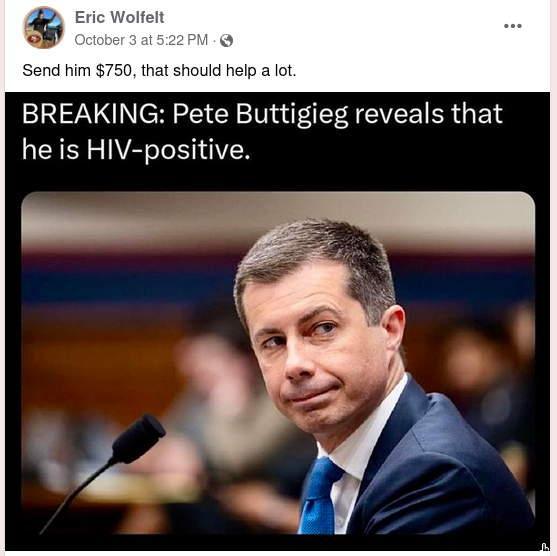Visit the Eric Wolfelt profile name link

(119, 17)
